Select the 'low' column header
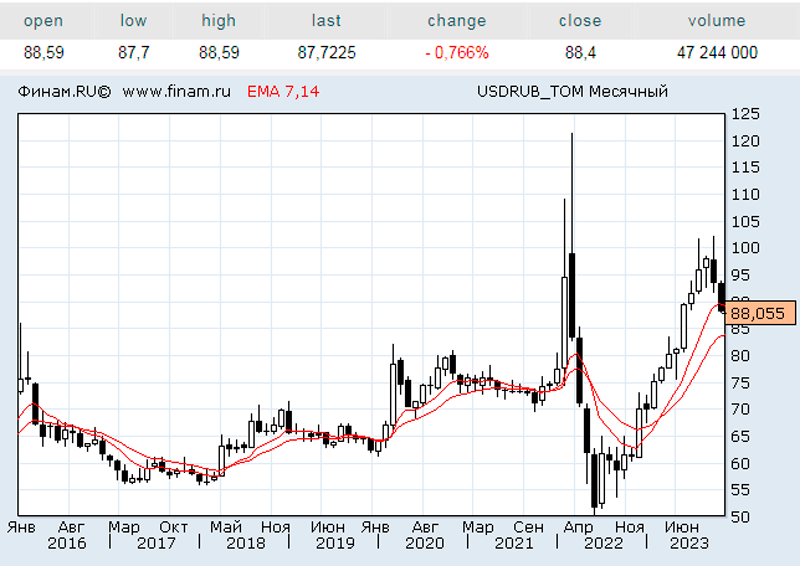 132,21
